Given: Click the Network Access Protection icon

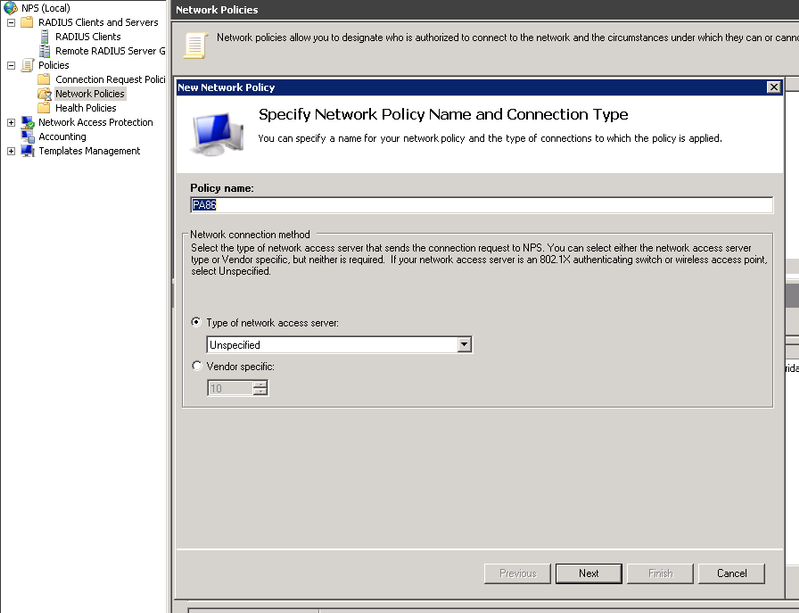Looking at the screenshot, I should pyautogui.click(x=28, y=122).
